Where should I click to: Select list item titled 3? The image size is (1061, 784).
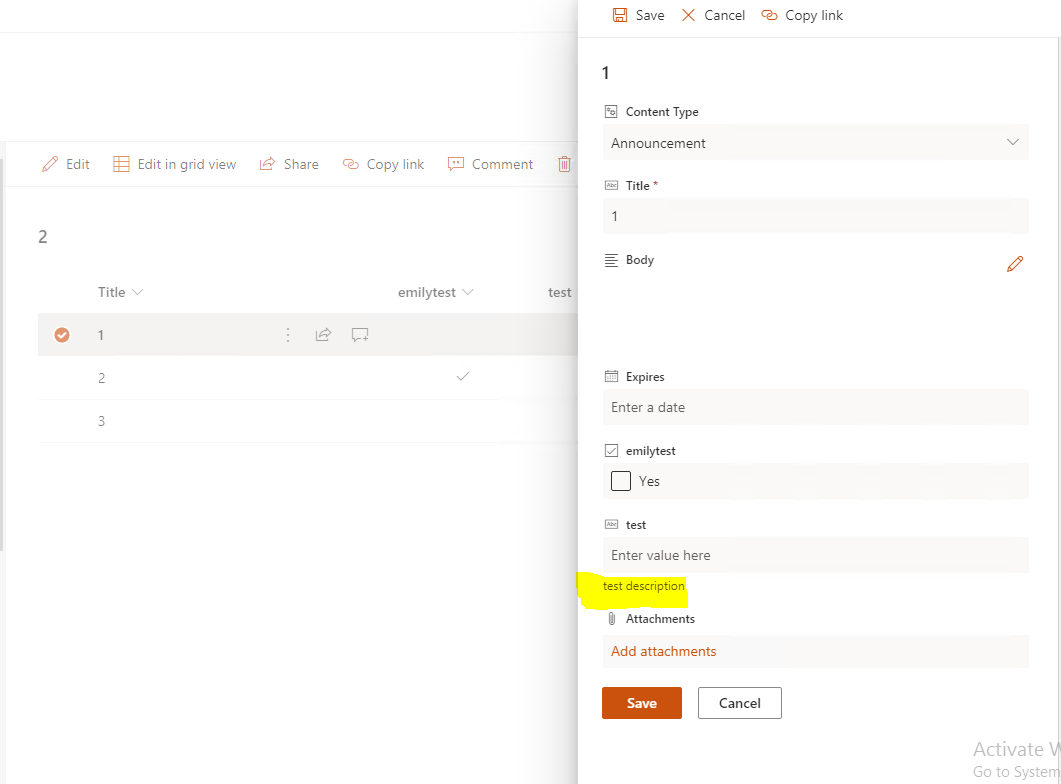tap(101, 421)
